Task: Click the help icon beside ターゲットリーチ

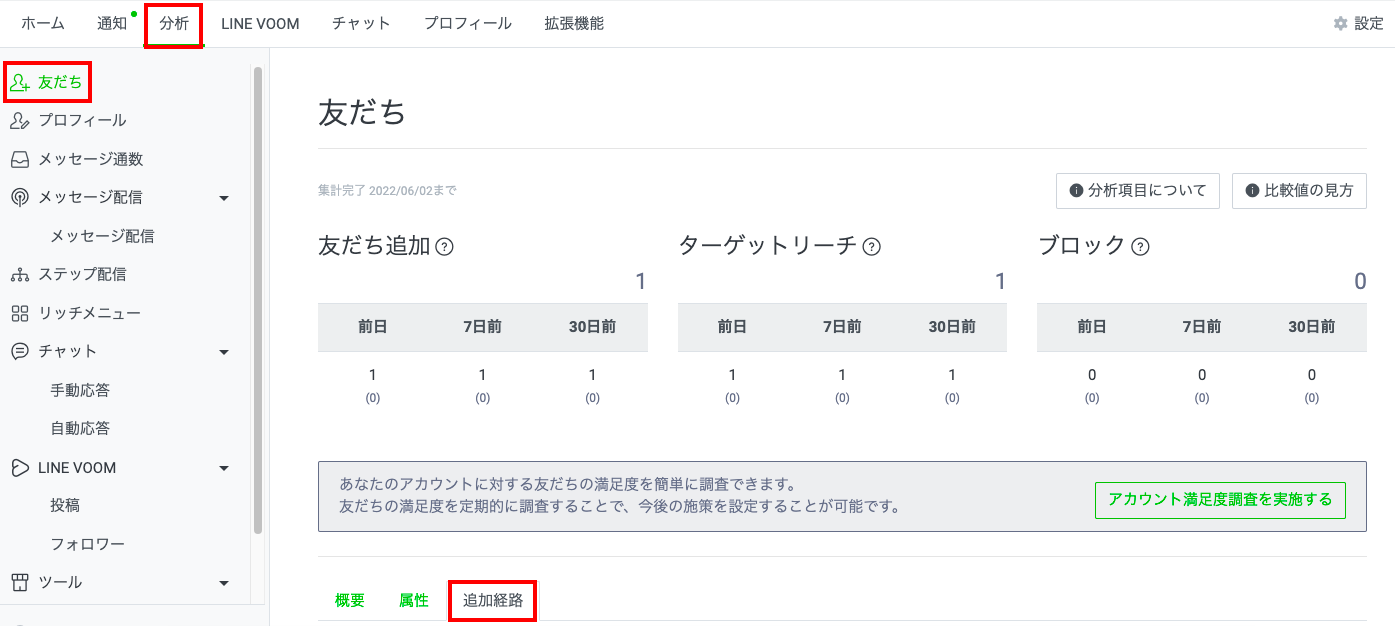Action: (873, 245)
